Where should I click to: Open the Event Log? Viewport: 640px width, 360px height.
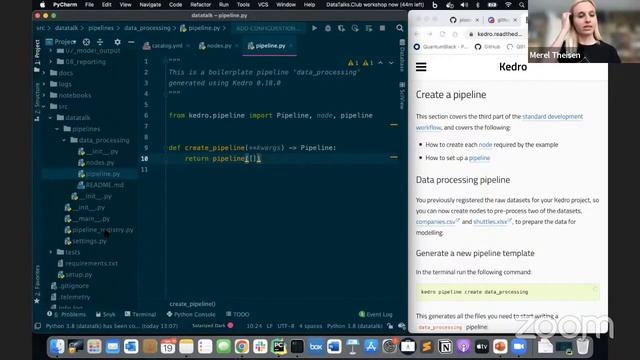pos(376,314)
